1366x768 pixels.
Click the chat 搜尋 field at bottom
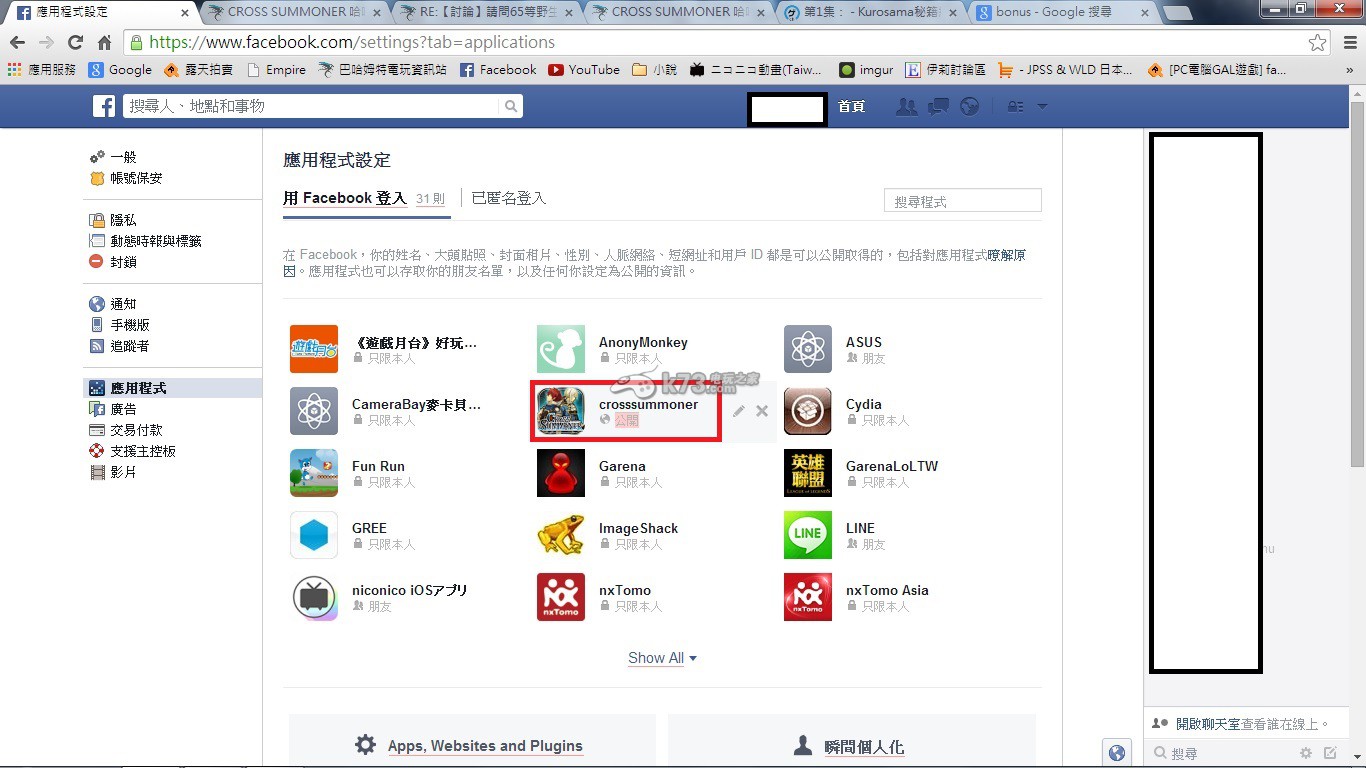(1222, 753)
